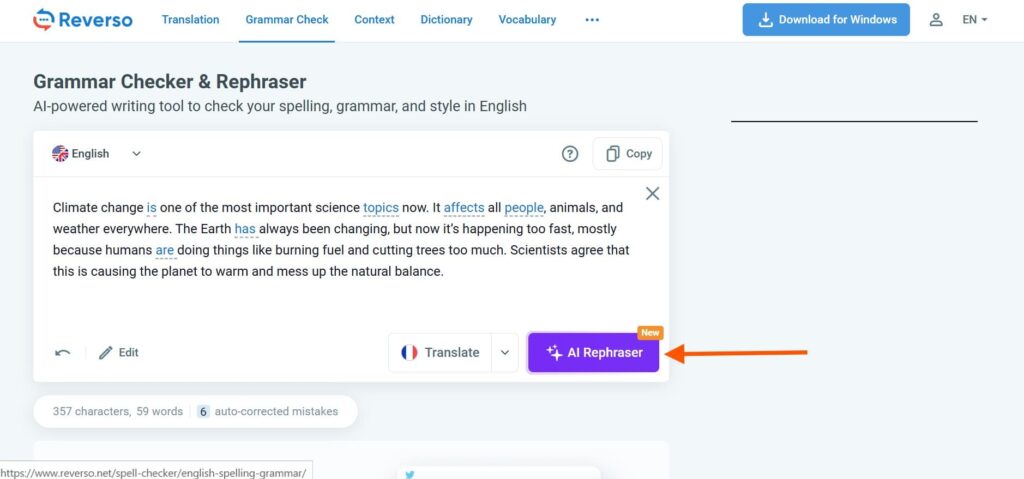Click the Twitter bird icon
Viewport: 1024px width, 479px height.
(410, 474)
